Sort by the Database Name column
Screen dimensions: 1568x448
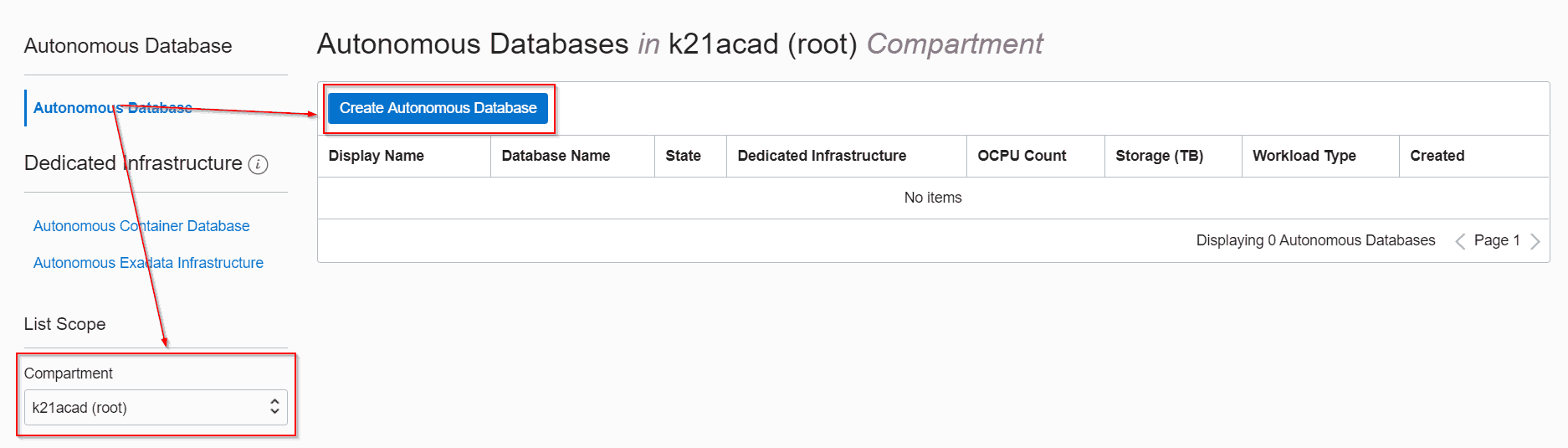point(556,156)
